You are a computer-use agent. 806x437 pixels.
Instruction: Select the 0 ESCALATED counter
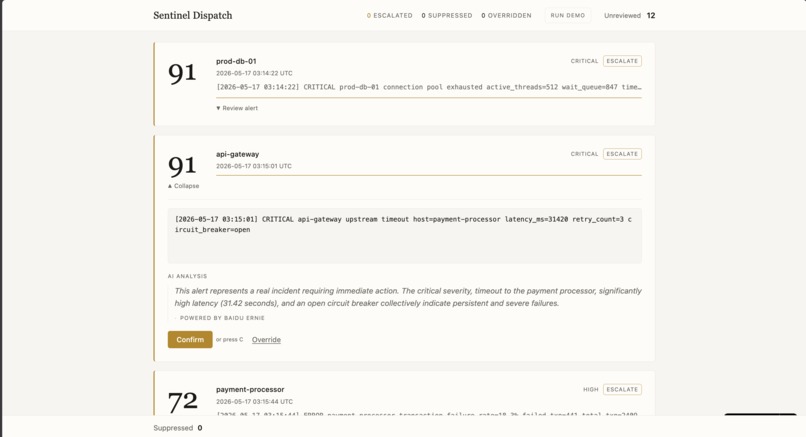390,15
